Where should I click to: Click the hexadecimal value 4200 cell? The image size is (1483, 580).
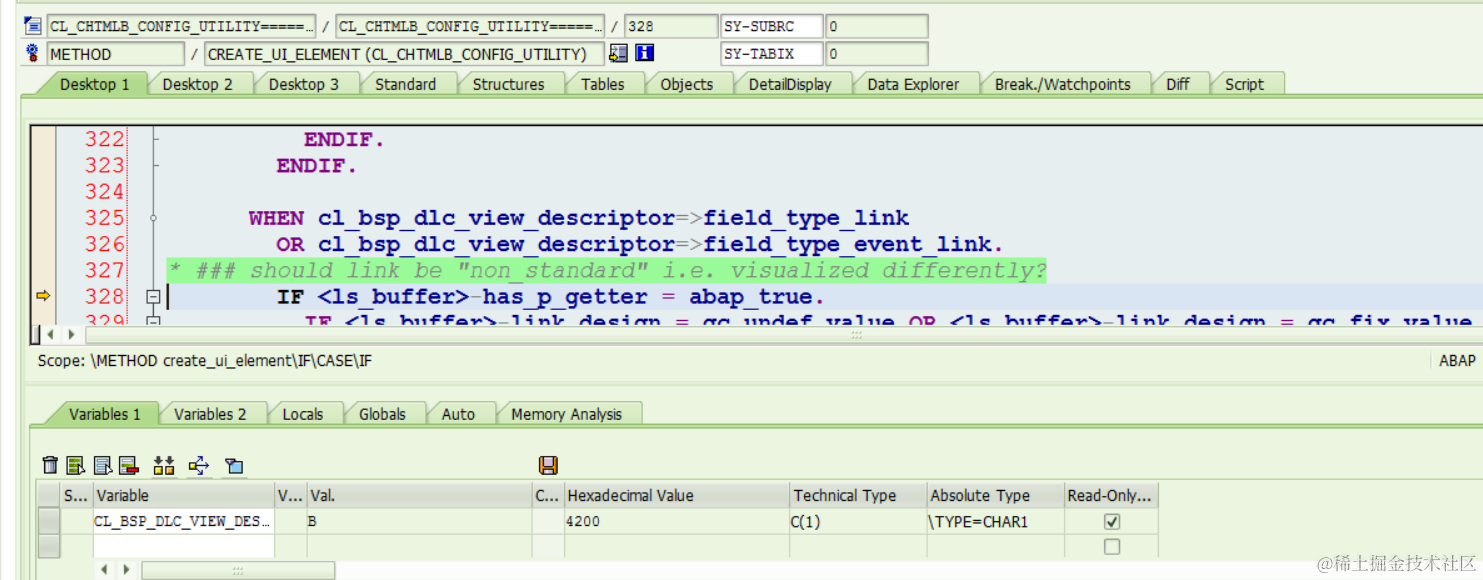tap(675, 521)
